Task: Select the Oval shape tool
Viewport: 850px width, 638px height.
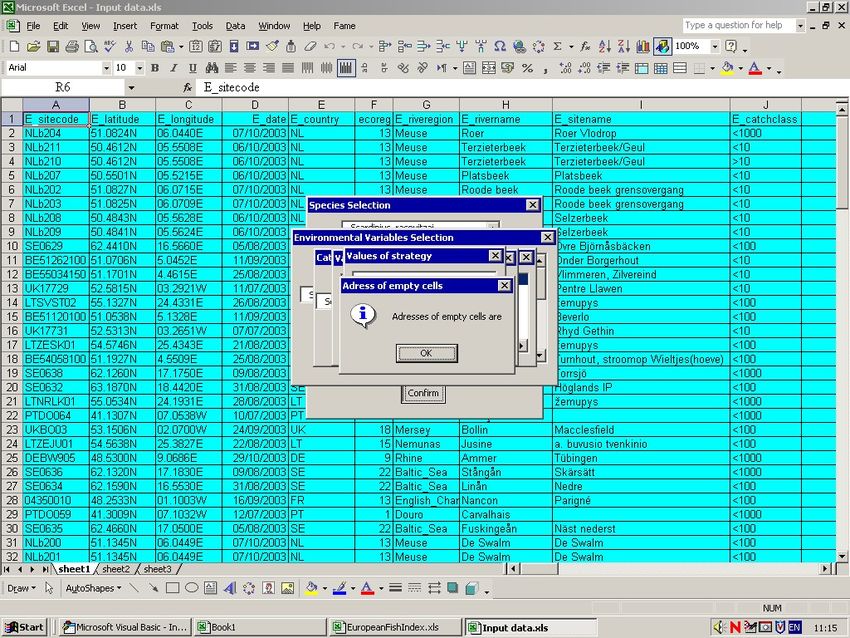Action: click(x=190, y=588)
